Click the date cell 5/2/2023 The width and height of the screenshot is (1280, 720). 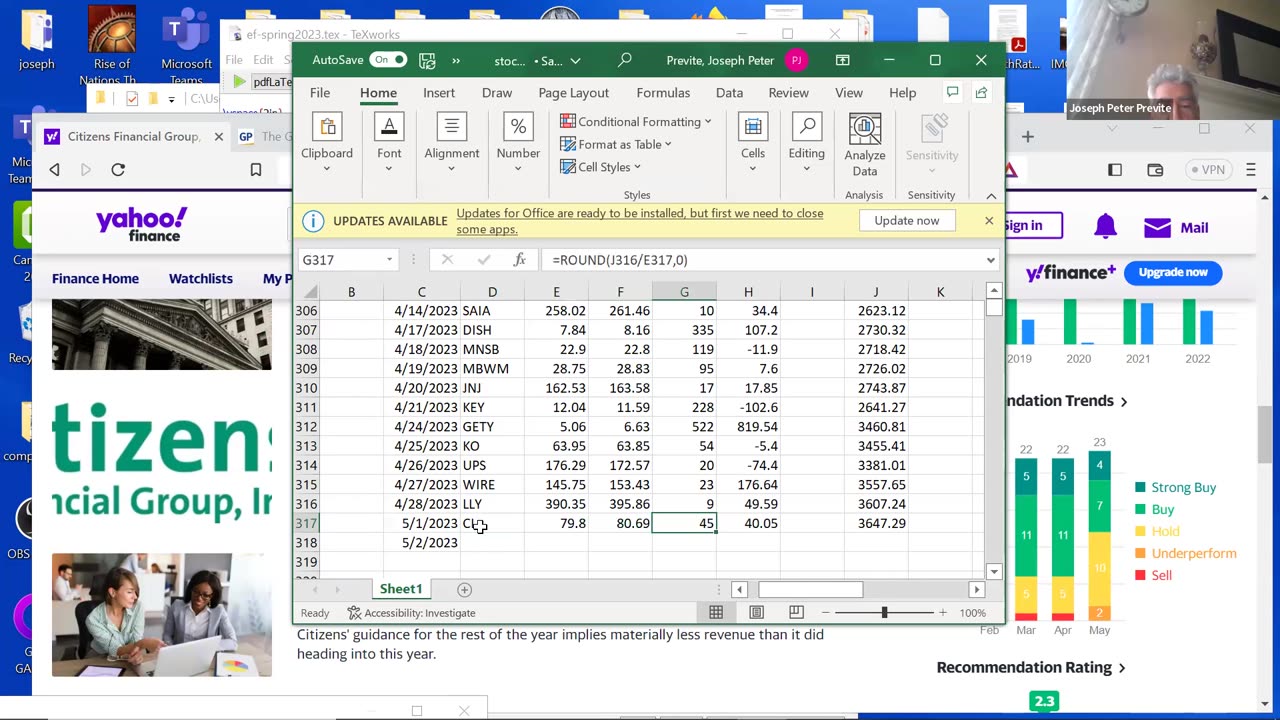(422, 543)
